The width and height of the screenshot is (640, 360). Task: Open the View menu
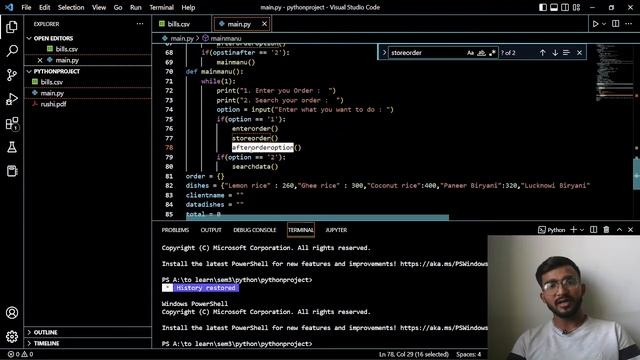click(99, 7)
